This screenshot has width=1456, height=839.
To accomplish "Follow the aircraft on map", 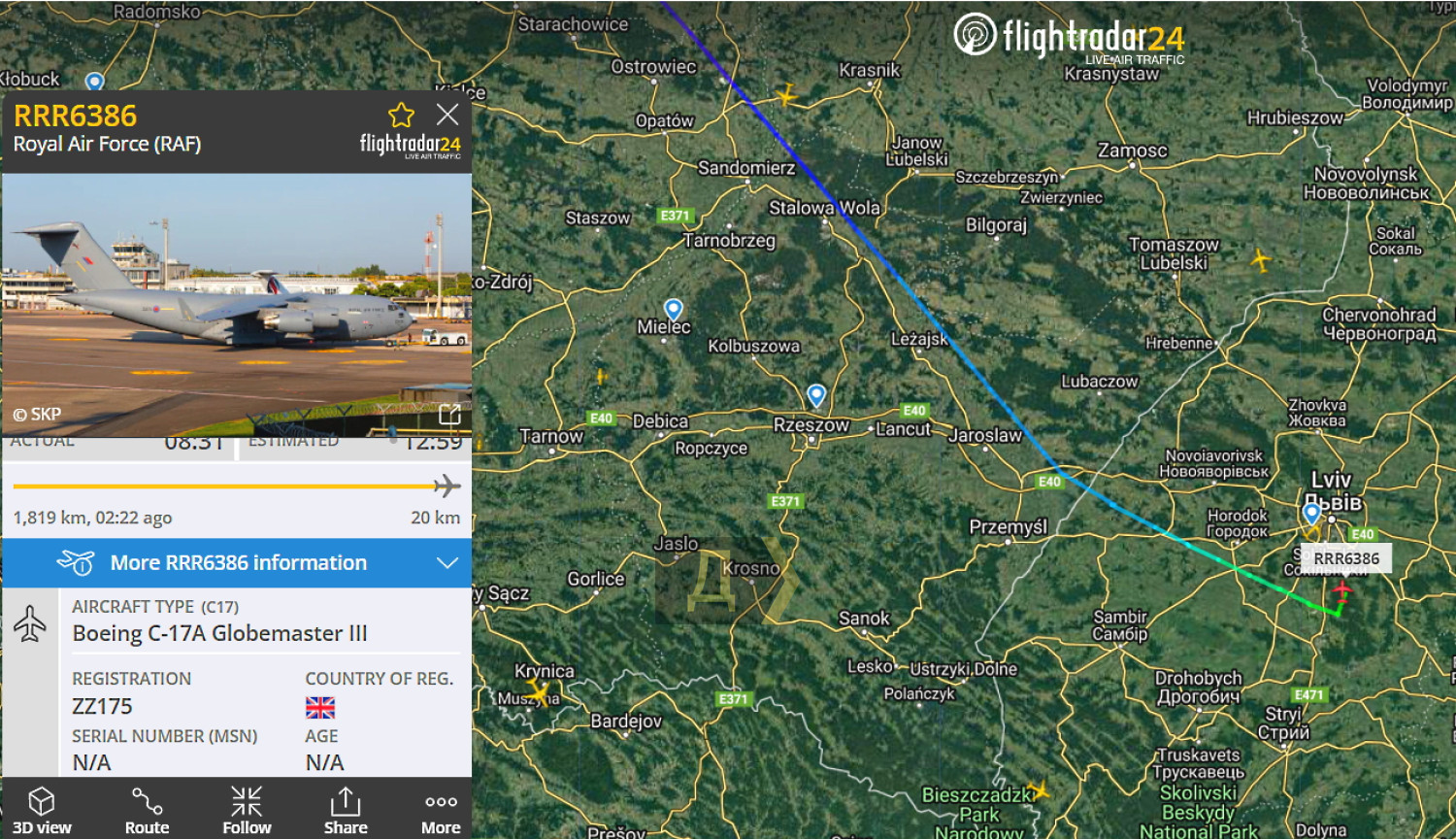I will pos(247,811).
